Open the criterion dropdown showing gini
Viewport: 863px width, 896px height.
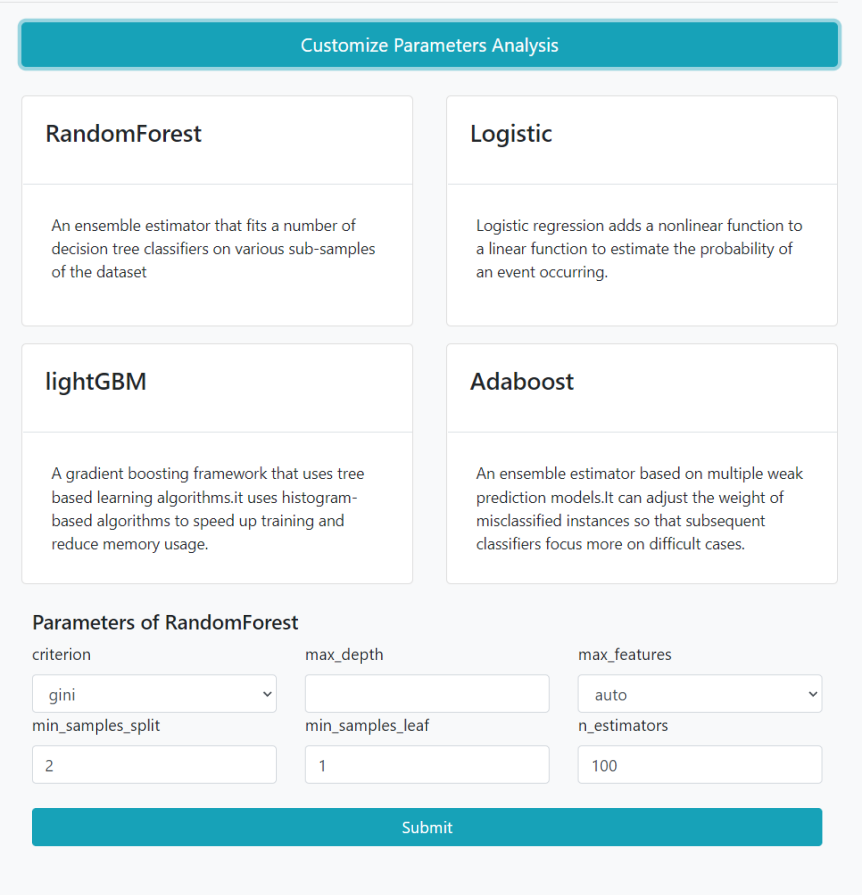coord(154,694)
